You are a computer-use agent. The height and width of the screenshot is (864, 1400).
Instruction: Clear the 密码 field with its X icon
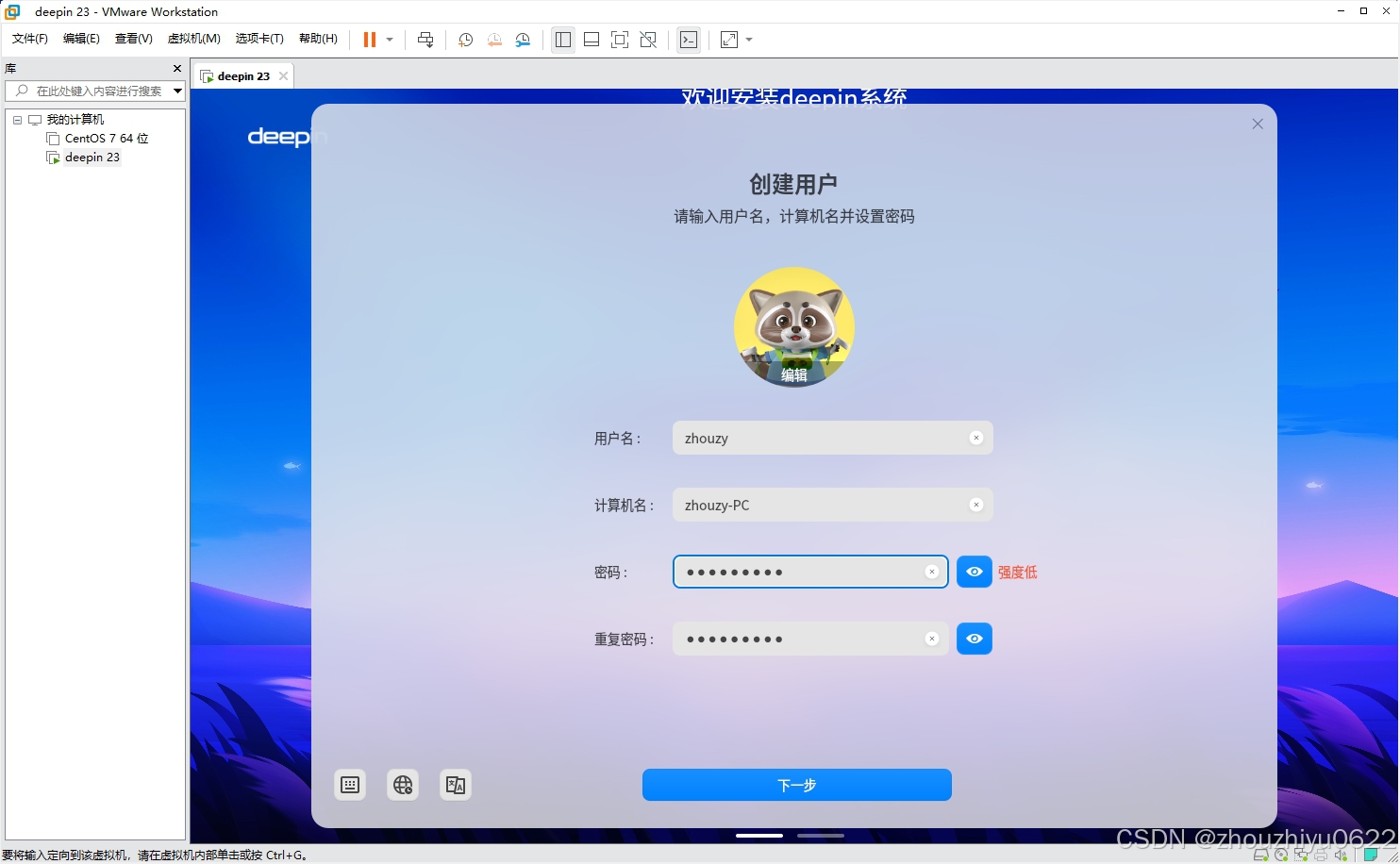[x=932, y=572]
